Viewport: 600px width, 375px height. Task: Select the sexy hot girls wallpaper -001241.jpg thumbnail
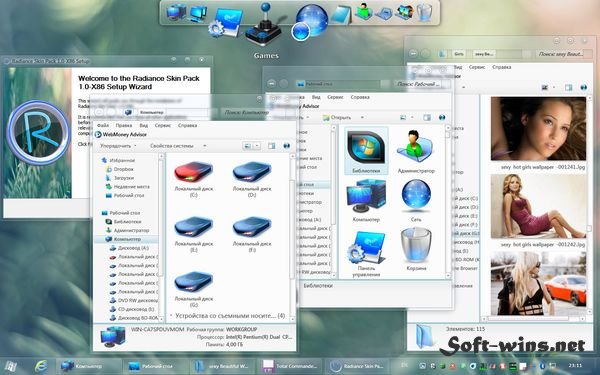pyautogui.click(x=538, y=129)
